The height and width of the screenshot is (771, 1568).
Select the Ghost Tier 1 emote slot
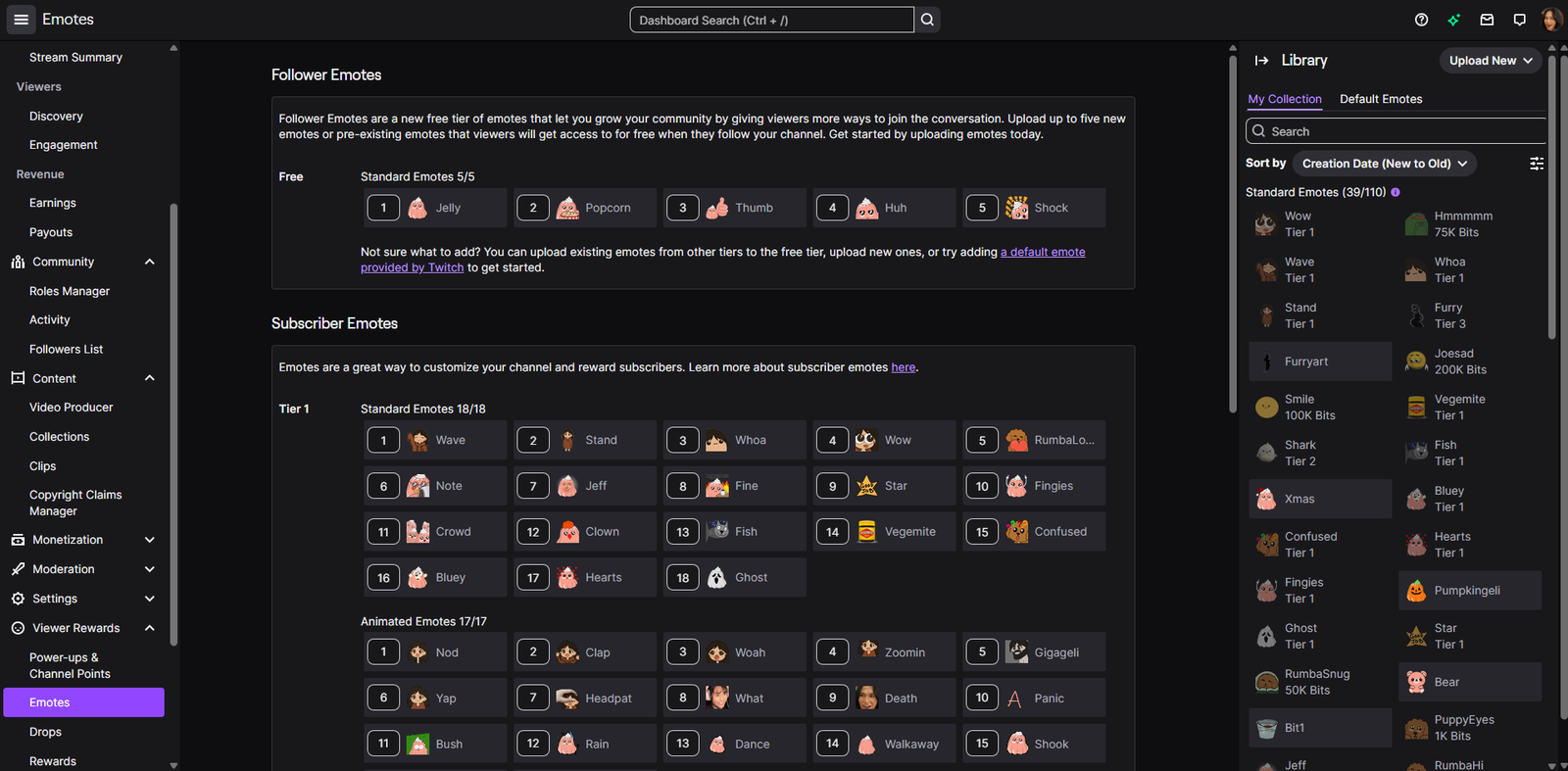tap(735, 577)
